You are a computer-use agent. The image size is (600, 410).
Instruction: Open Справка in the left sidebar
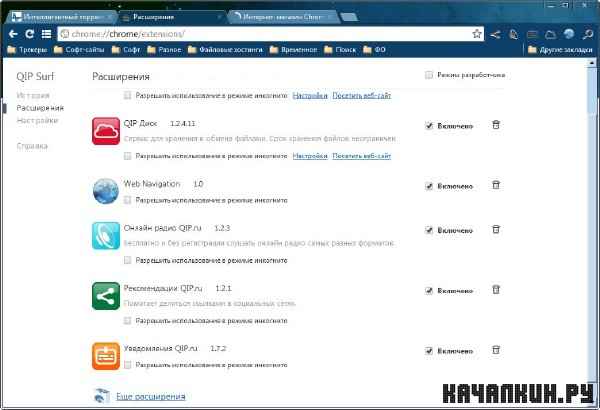32,146
